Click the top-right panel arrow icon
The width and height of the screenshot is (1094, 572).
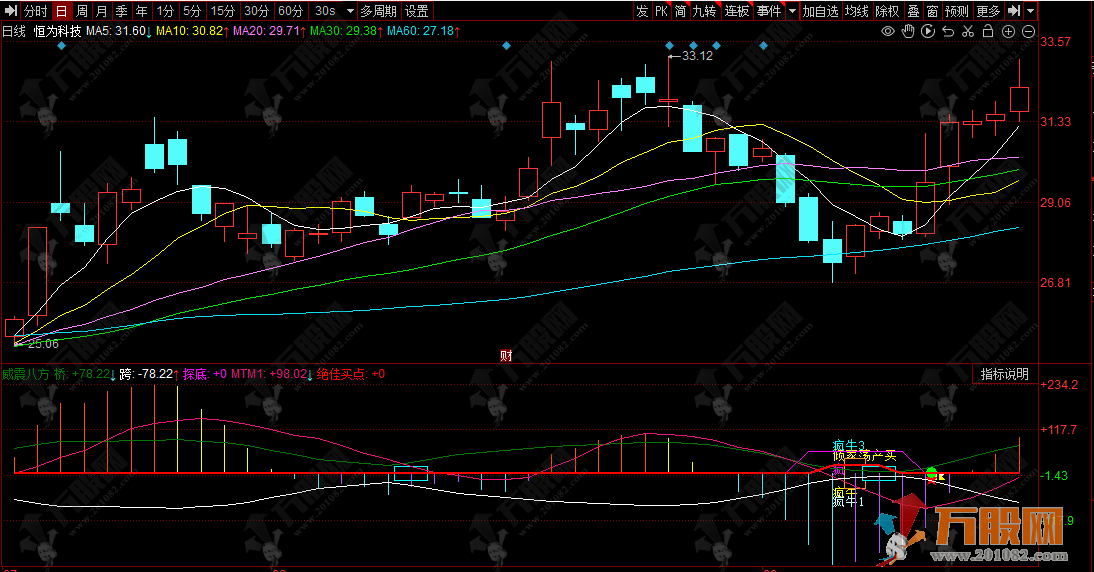tap(1014, 11)
